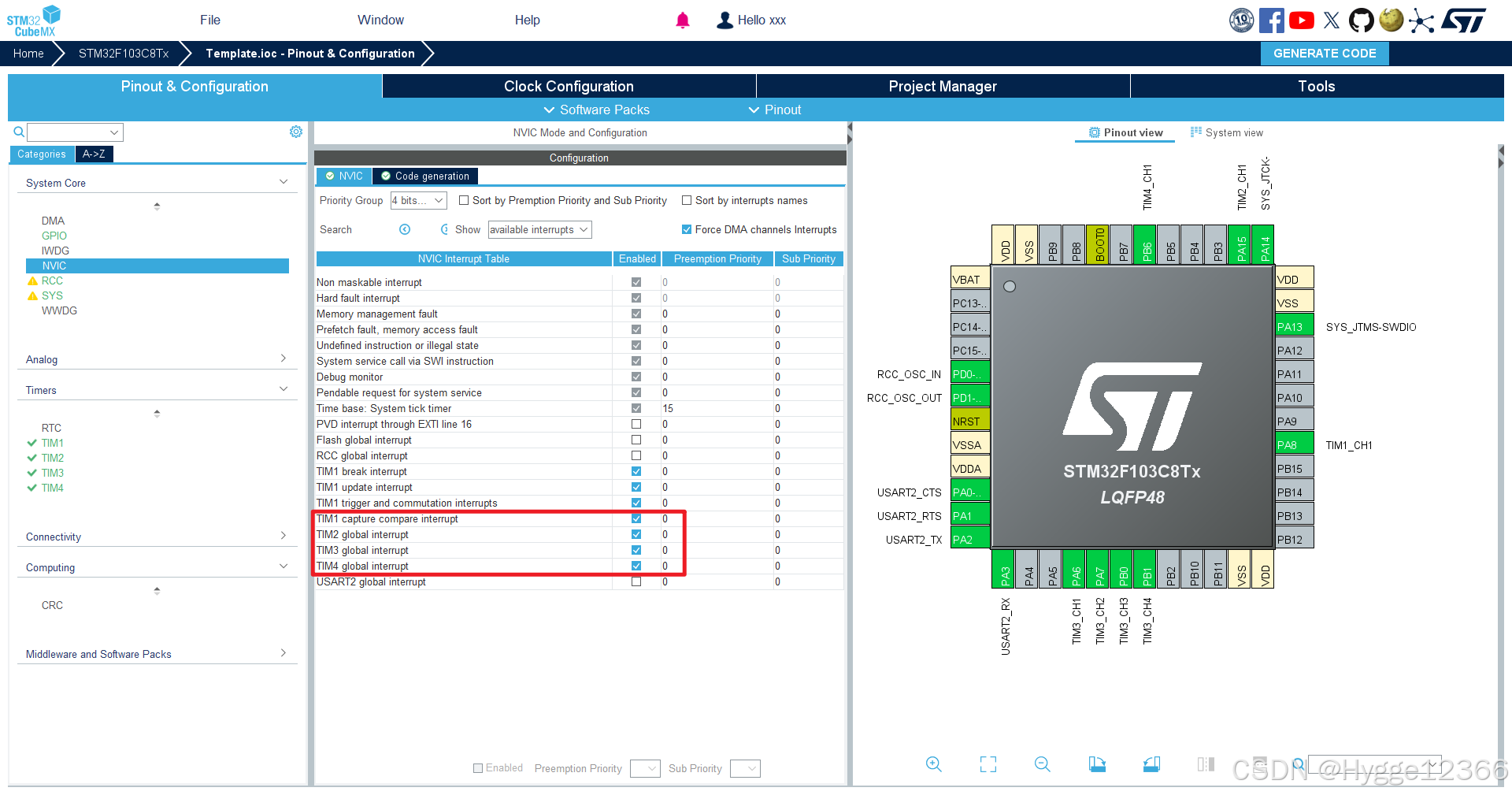Open the Priority Group dropdown
Image resolution: width=1512 pixels, height=795 pixels.
(419, 201)
